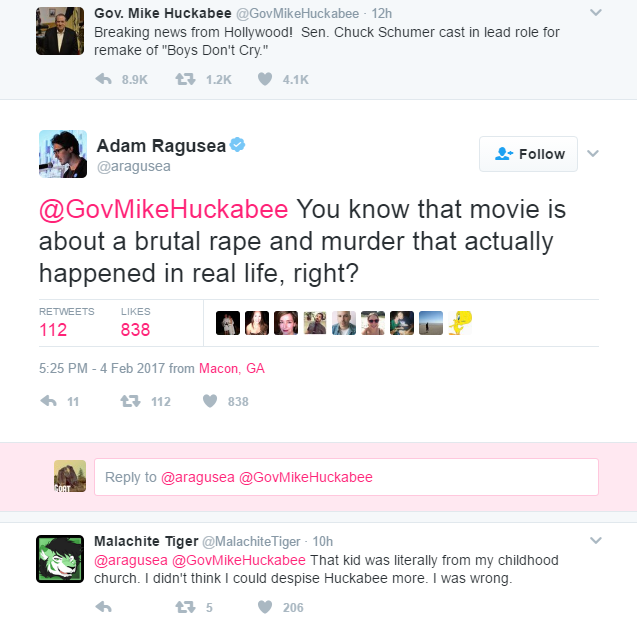
Task: Open the Macon, GA location link
Action: click(x=232, y=368)
